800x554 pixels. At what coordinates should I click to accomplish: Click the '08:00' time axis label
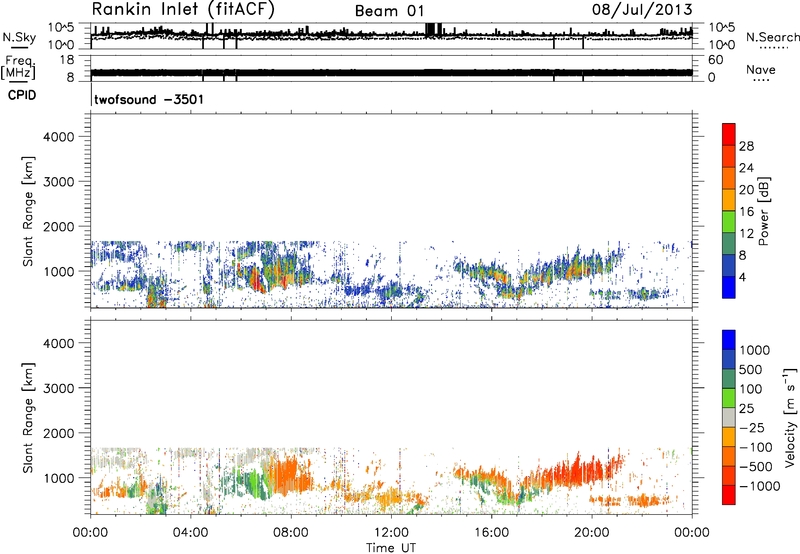291,533
